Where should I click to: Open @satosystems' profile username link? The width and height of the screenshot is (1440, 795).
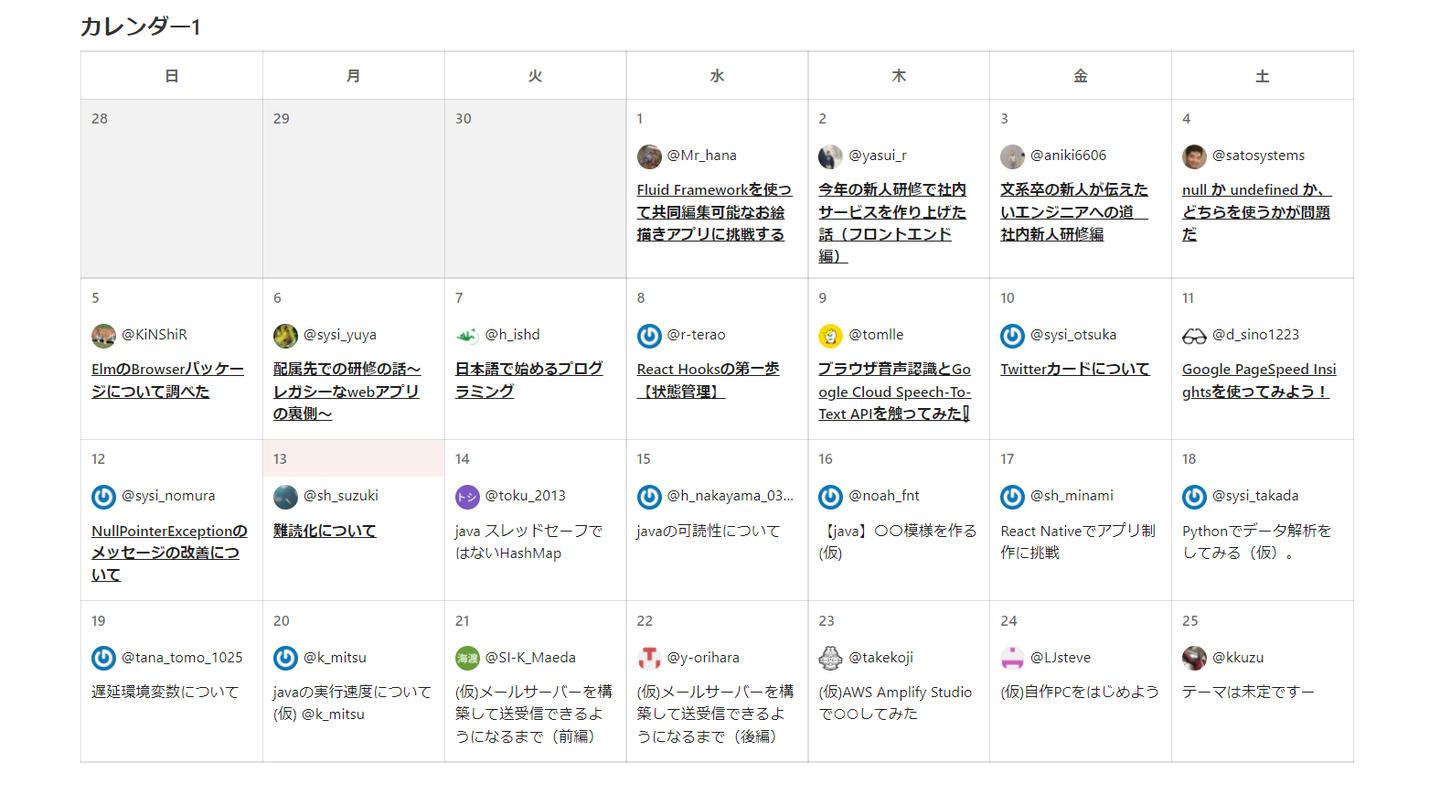[1258, 156]
